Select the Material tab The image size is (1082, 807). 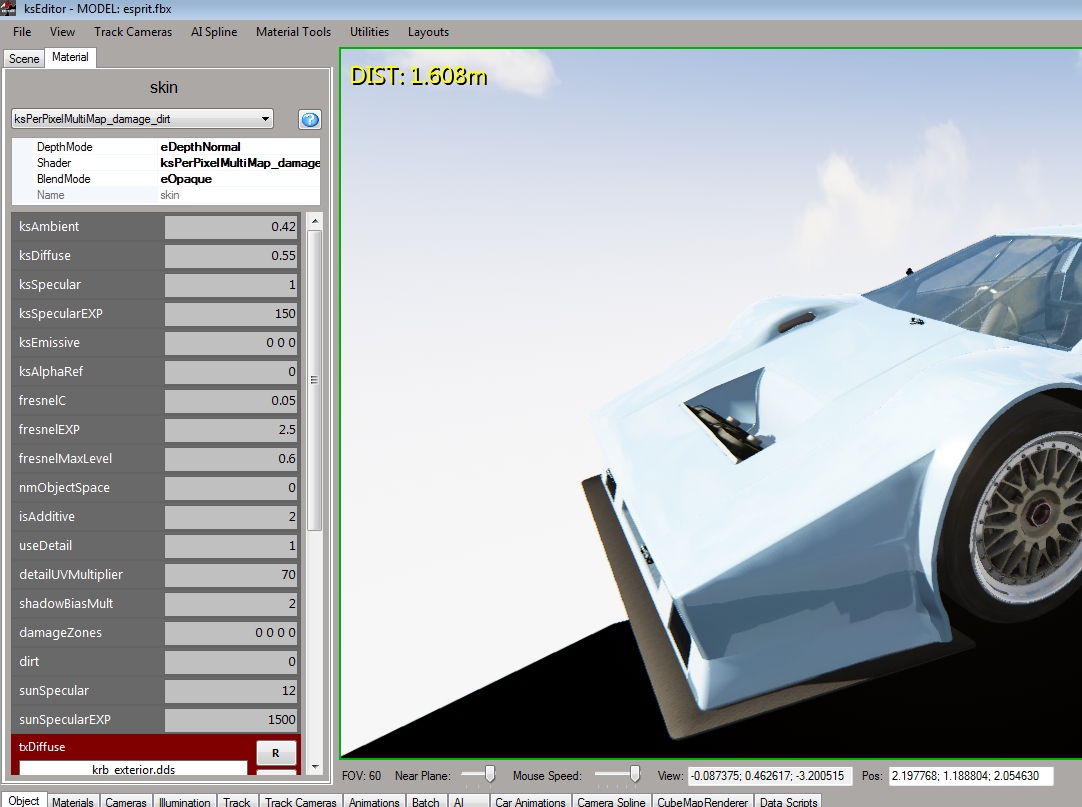click(x=70, y=57)
